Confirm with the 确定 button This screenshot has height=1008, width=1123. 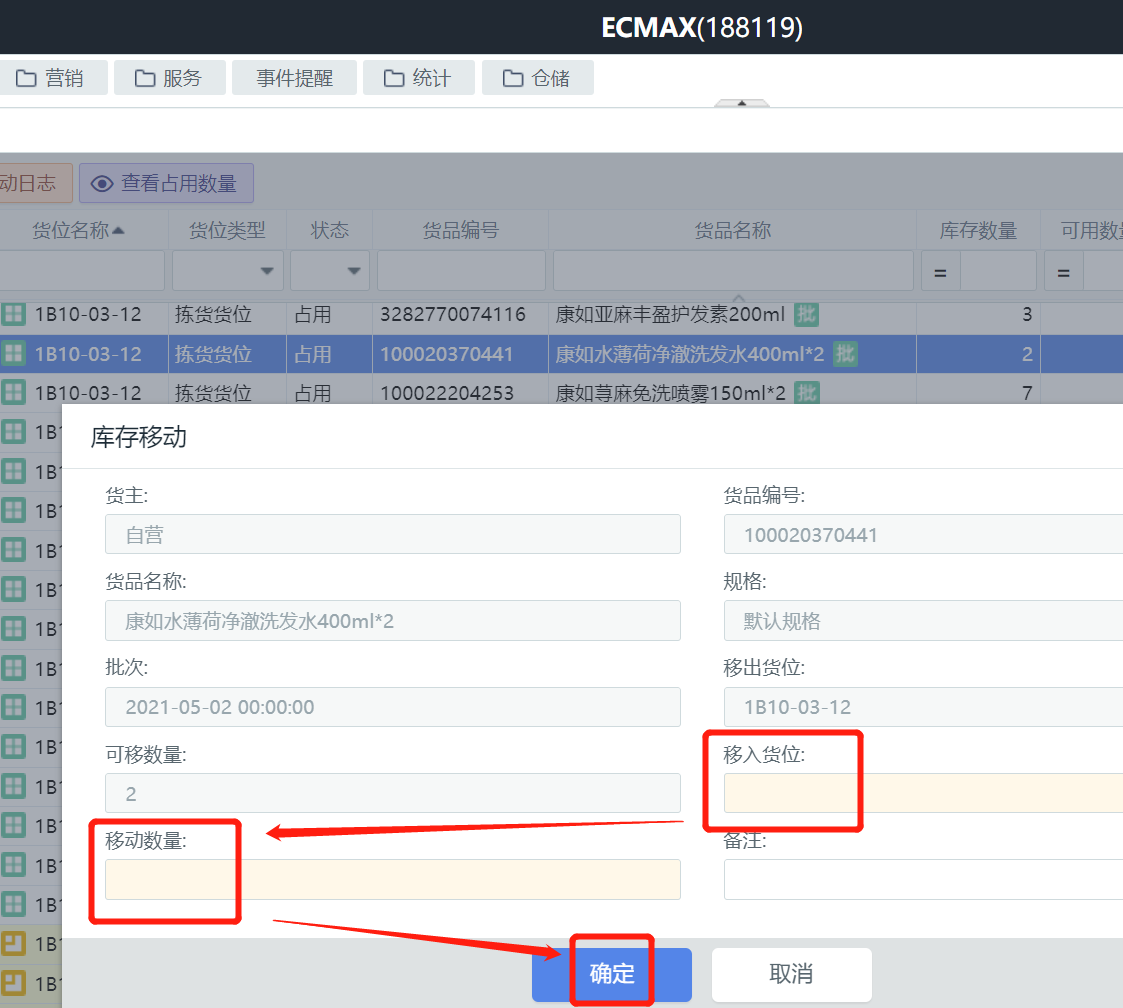[612, 974]
